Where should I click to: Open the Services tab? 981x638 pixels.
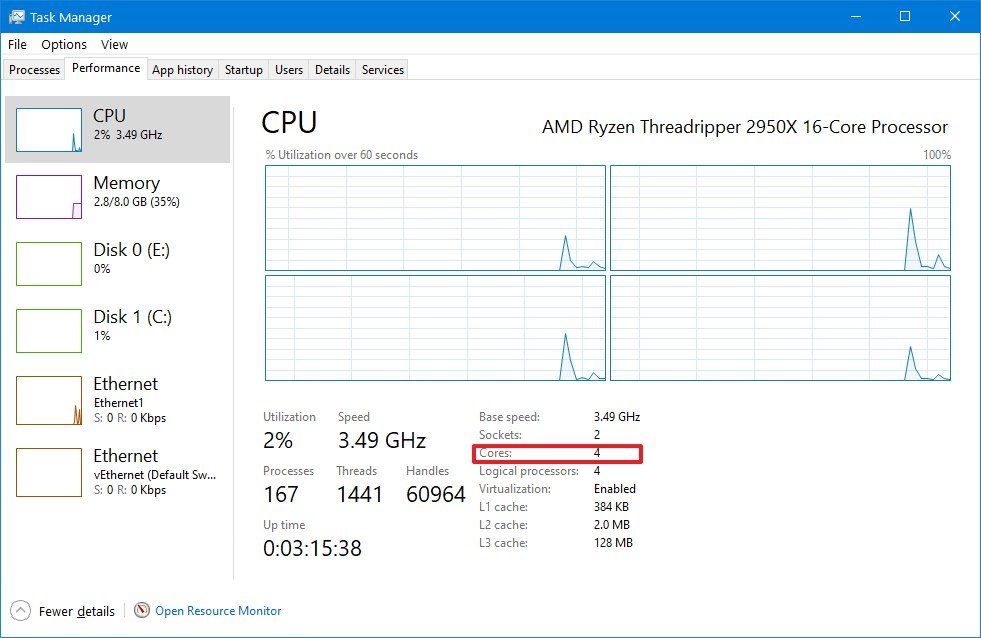click(381, 69)
